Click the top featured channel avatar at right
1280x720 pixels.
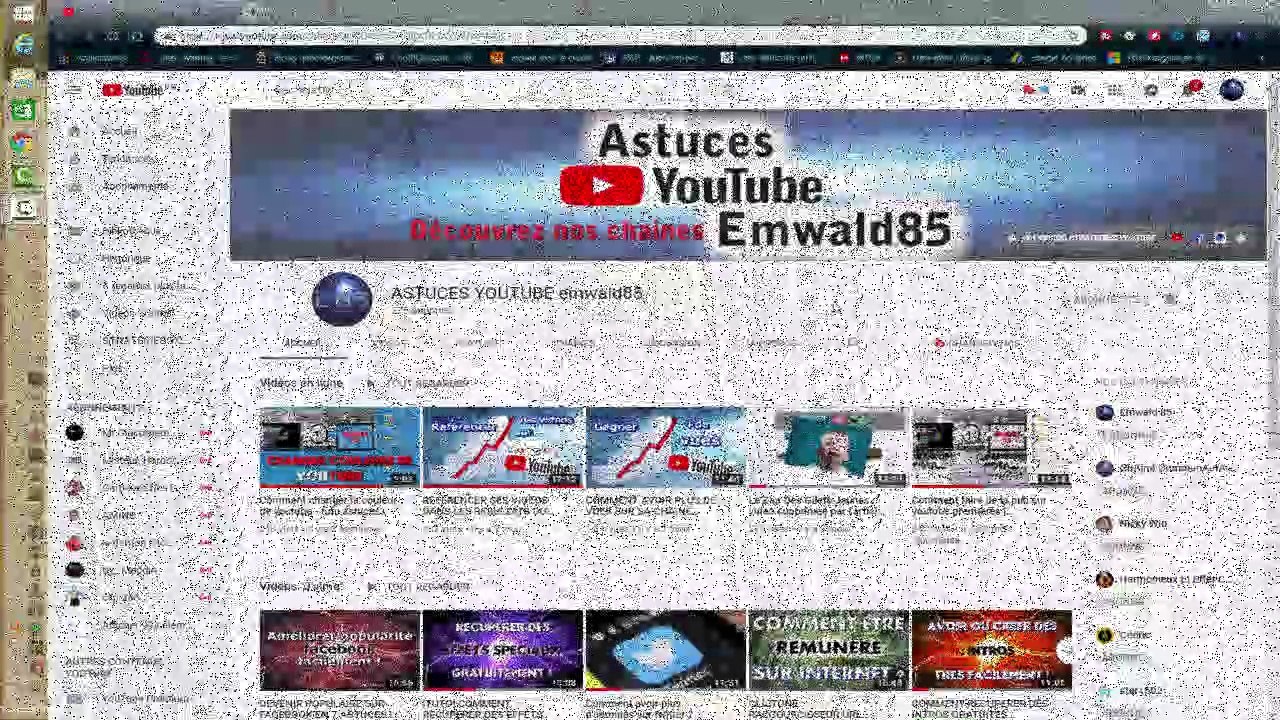pyautogui.click(x=1104, y=412)
